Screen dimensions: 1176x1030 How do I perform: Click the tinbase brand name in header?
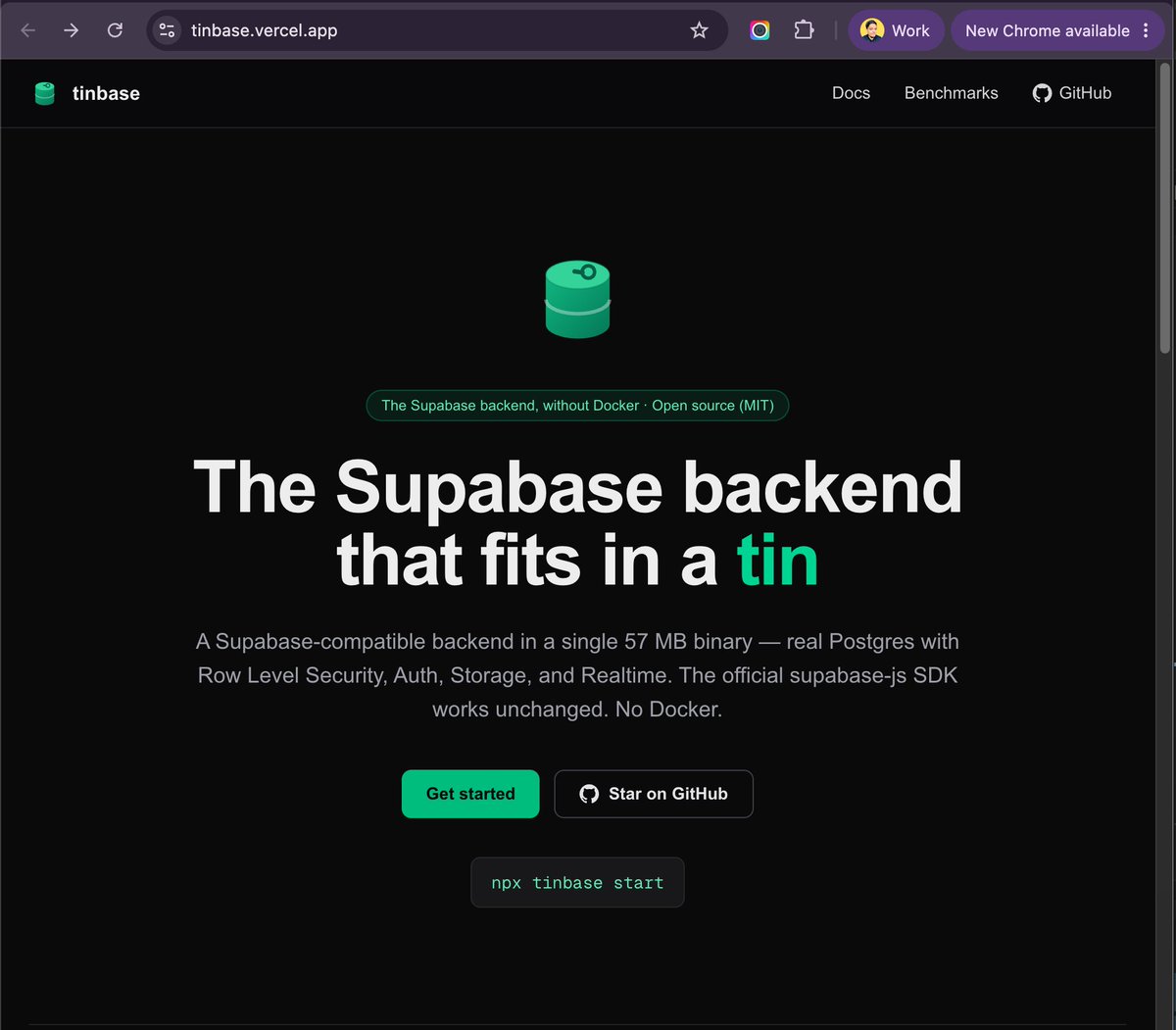(106, 93)
